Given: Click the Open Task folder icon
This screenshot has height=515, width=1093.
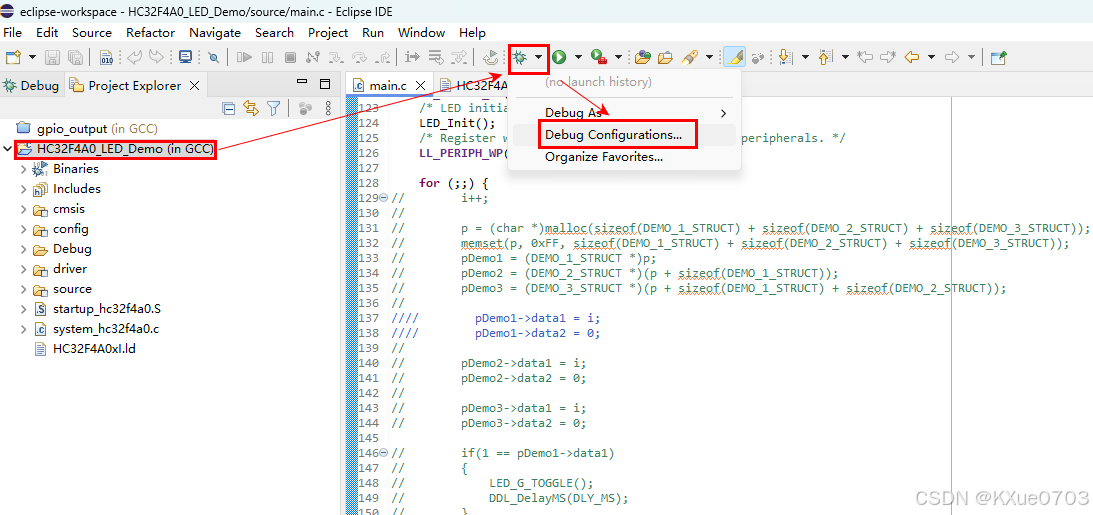Looking at the screenshot, I should click(666, 57).
